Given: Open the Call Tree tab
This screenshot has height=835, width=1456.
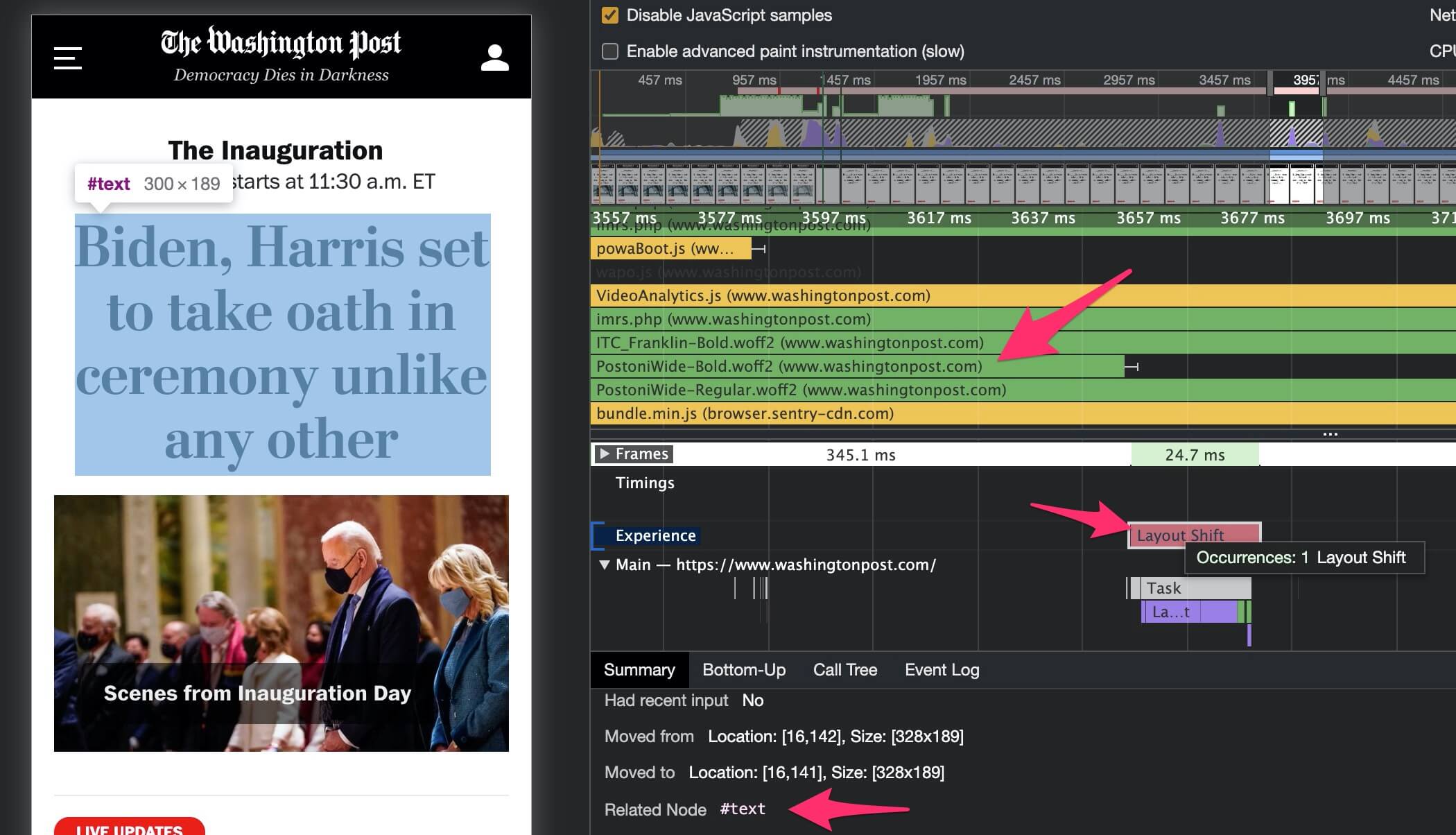Looking at the screenshot, I should tap(844, 670).
